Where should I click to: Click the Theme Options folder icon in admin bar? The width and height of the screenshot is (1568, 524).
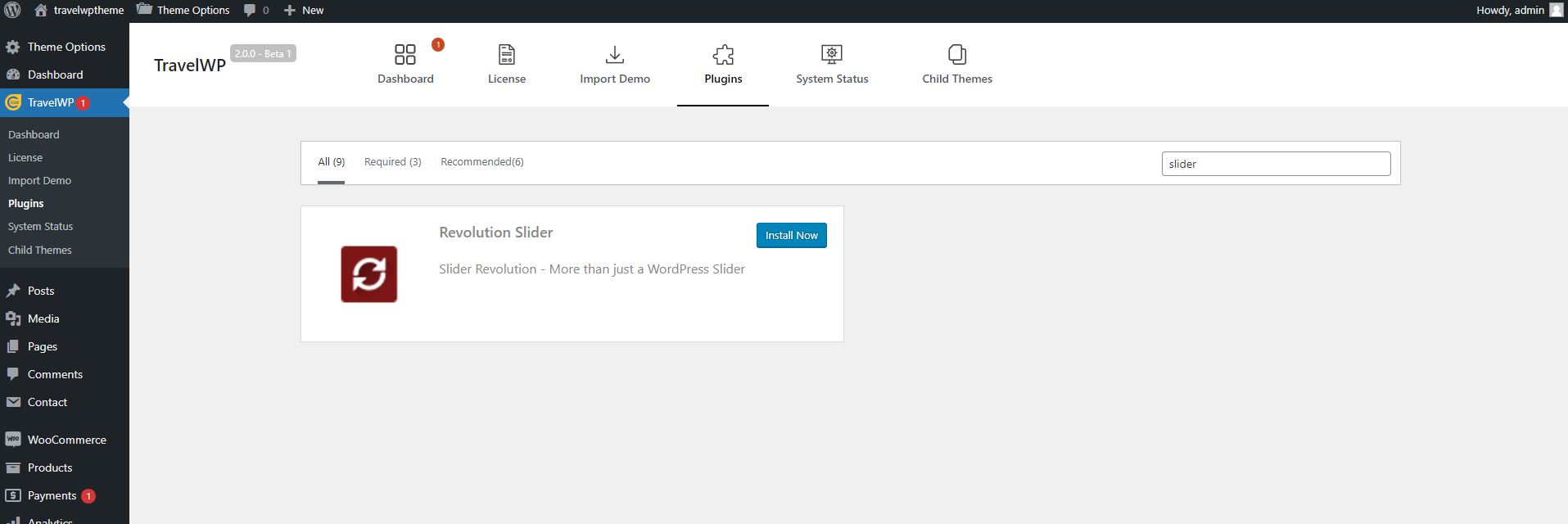144,10
